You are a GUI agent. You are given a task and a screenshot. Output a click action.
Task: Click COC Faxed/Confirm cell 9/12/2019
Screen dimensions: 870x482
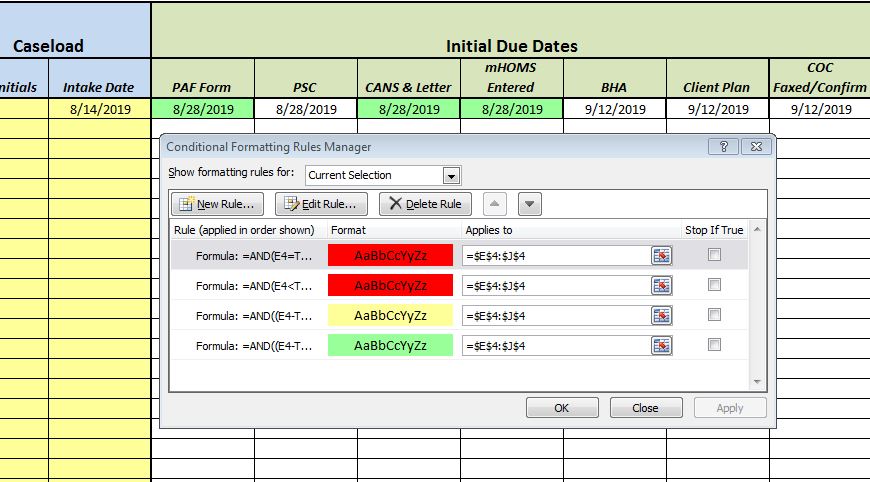coord(820,109)
